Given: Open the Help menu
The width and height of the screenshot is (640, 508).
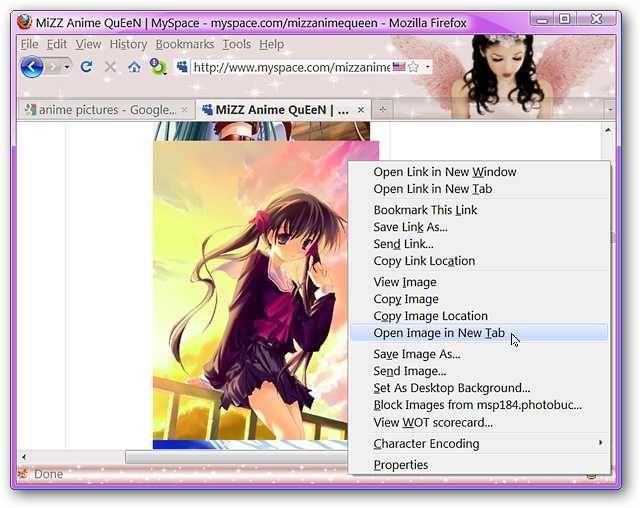Looking at the screenshot, I should click(x=271, y=44).
